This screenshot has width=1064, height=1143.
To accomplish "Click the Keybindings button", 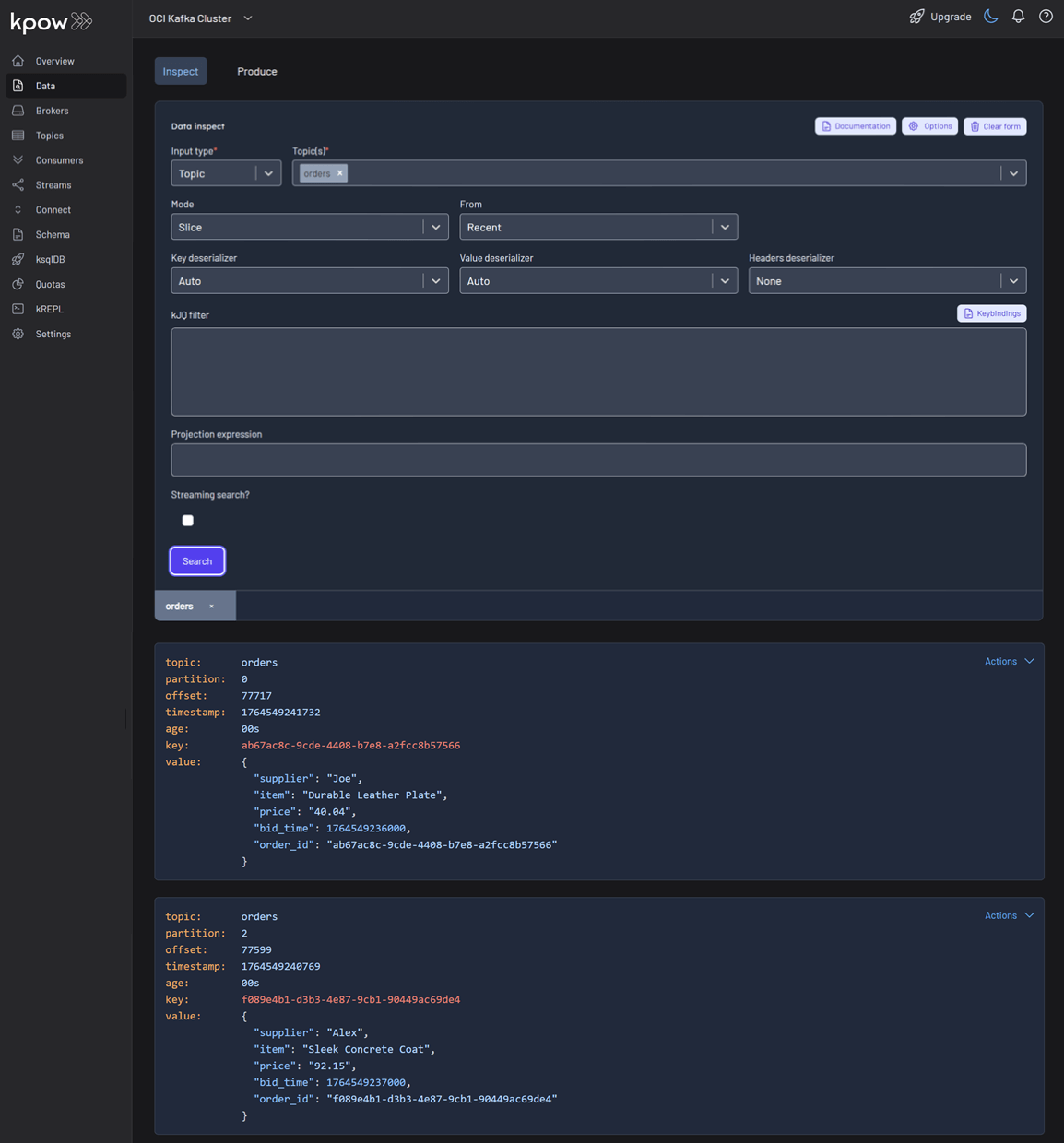I will (x=992, y=313).
